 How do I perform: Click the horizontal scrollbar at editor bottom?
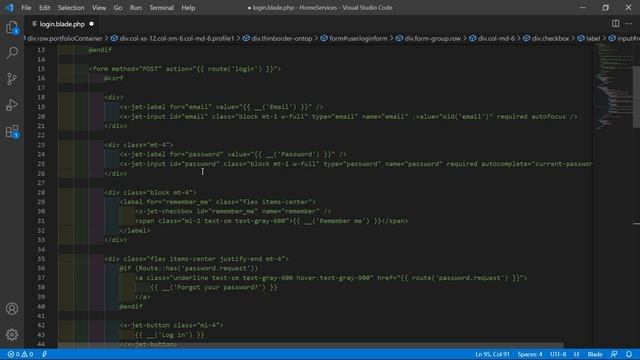click(310, 345)
